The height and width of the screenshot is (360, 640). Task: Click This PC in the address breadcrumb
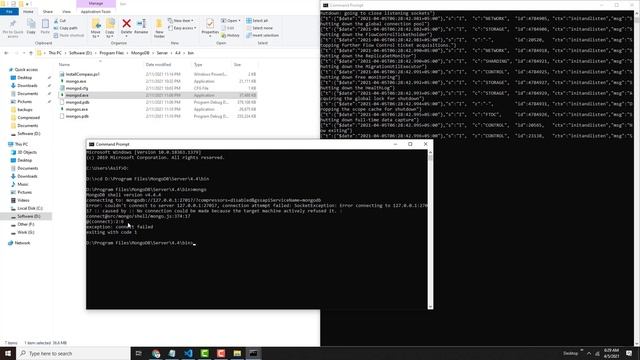click(x=55, y=53)
